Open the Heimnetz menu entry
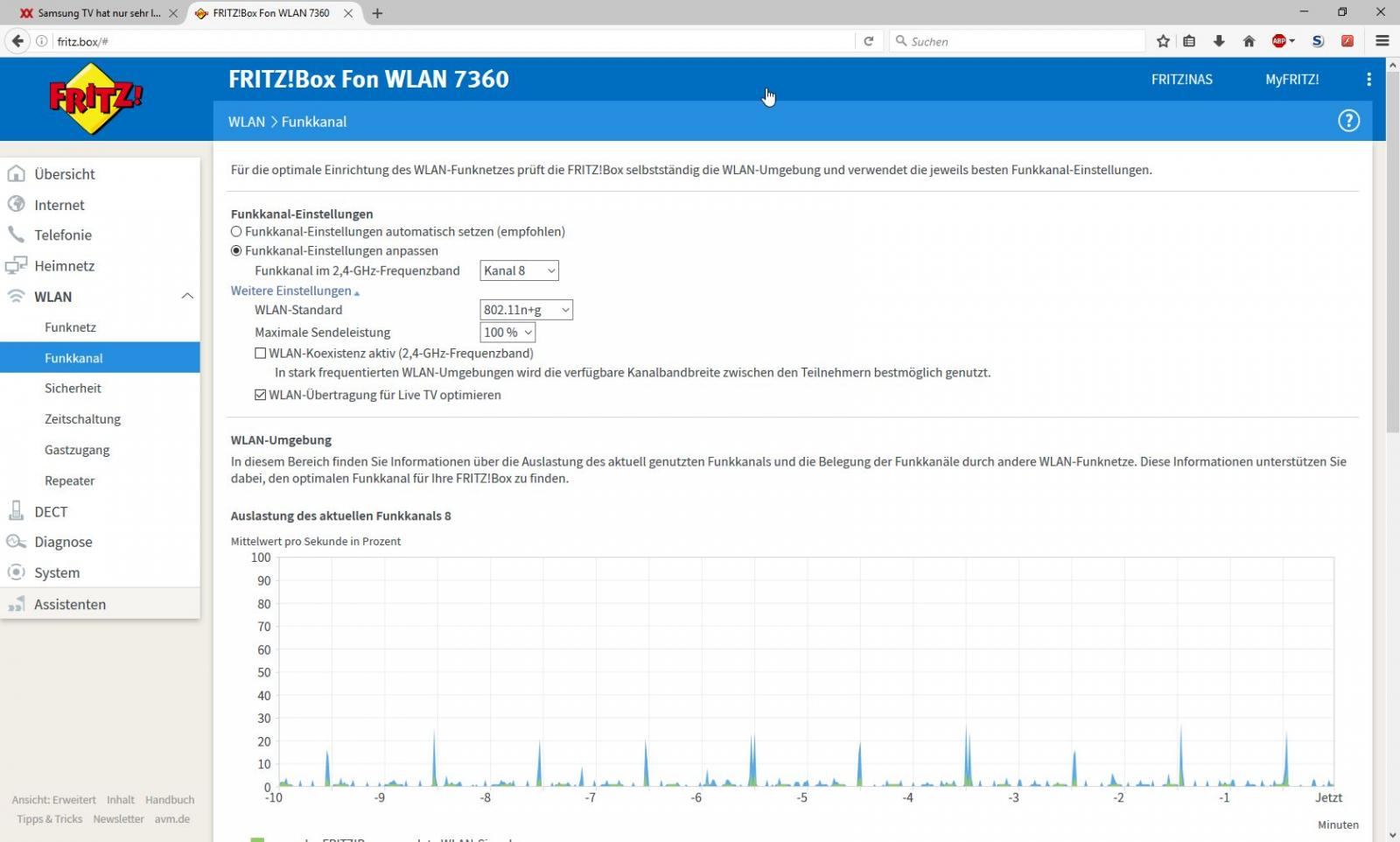Viewport: 1400px width, 842px height. [65, 265]
